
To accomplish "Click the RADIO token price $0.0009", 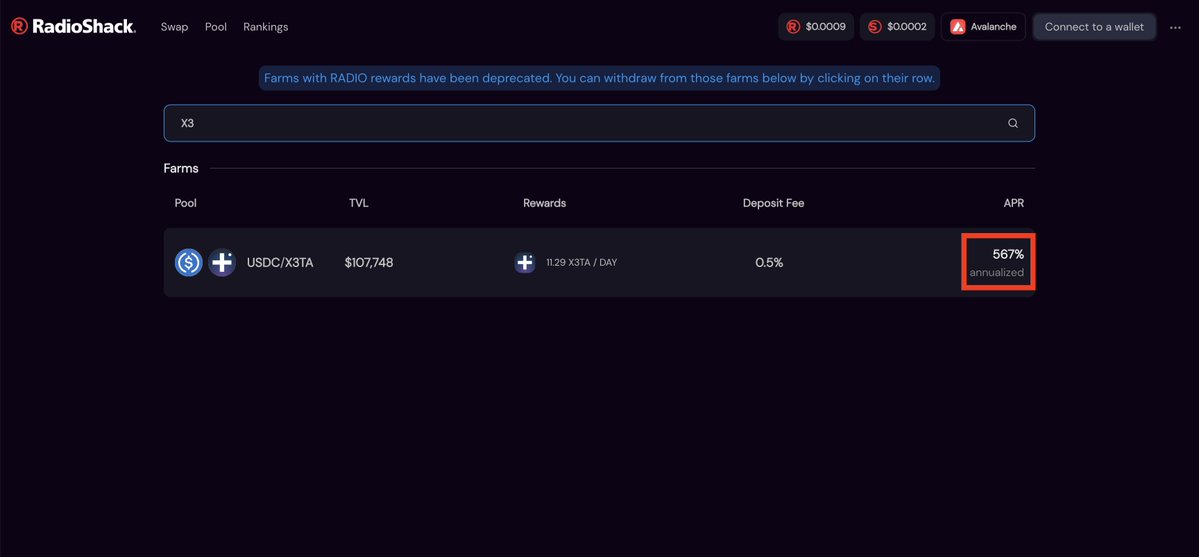I will 816,27.
